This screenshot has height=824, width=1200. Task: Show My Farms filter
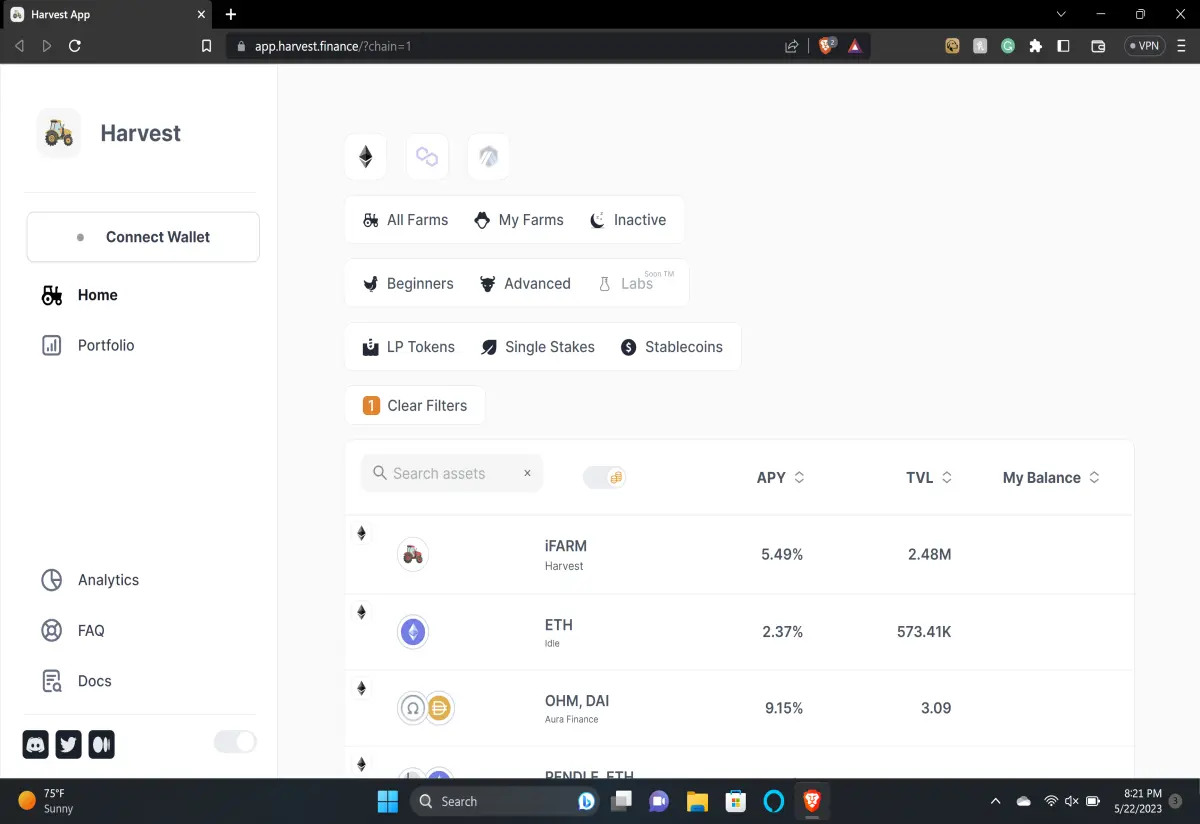coord(518,220)
